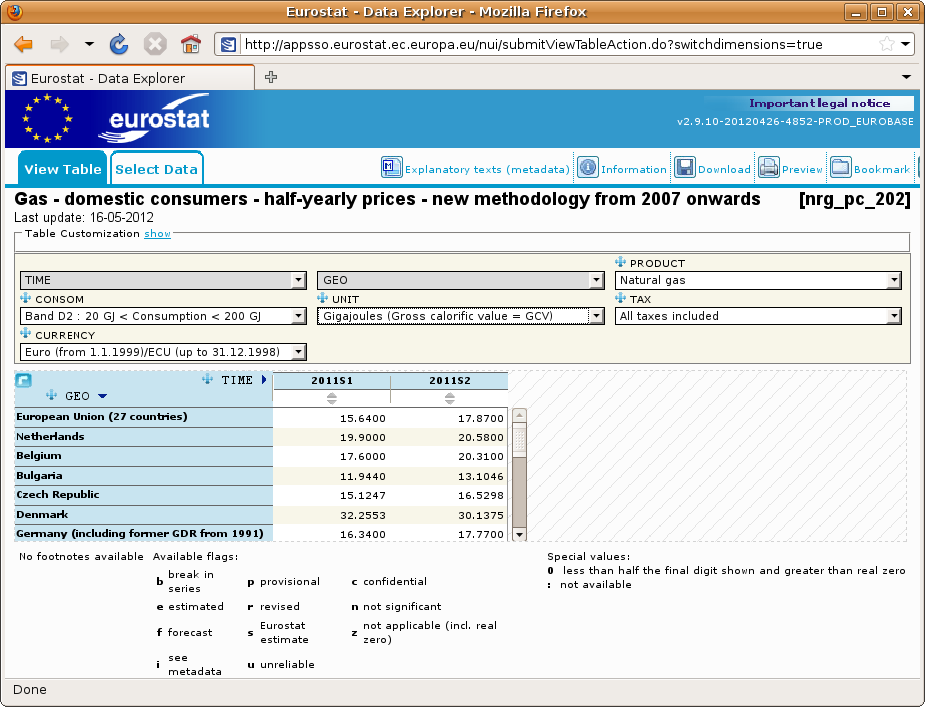This screenshot has width=925, height=707.
Task: Reload page with Firefox refresh button
Action: click(119, 44)
